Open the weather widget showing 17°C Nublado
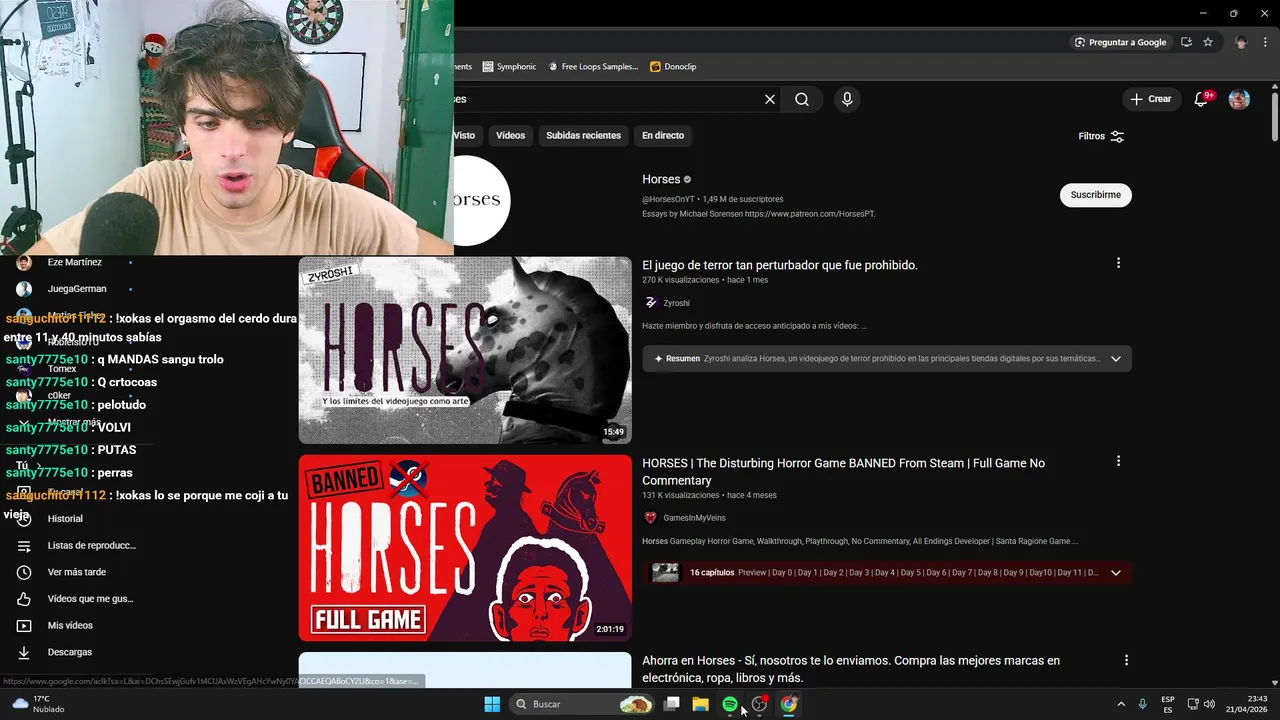1280x720 pixels. pyautogui.click(x=40, y=704)
